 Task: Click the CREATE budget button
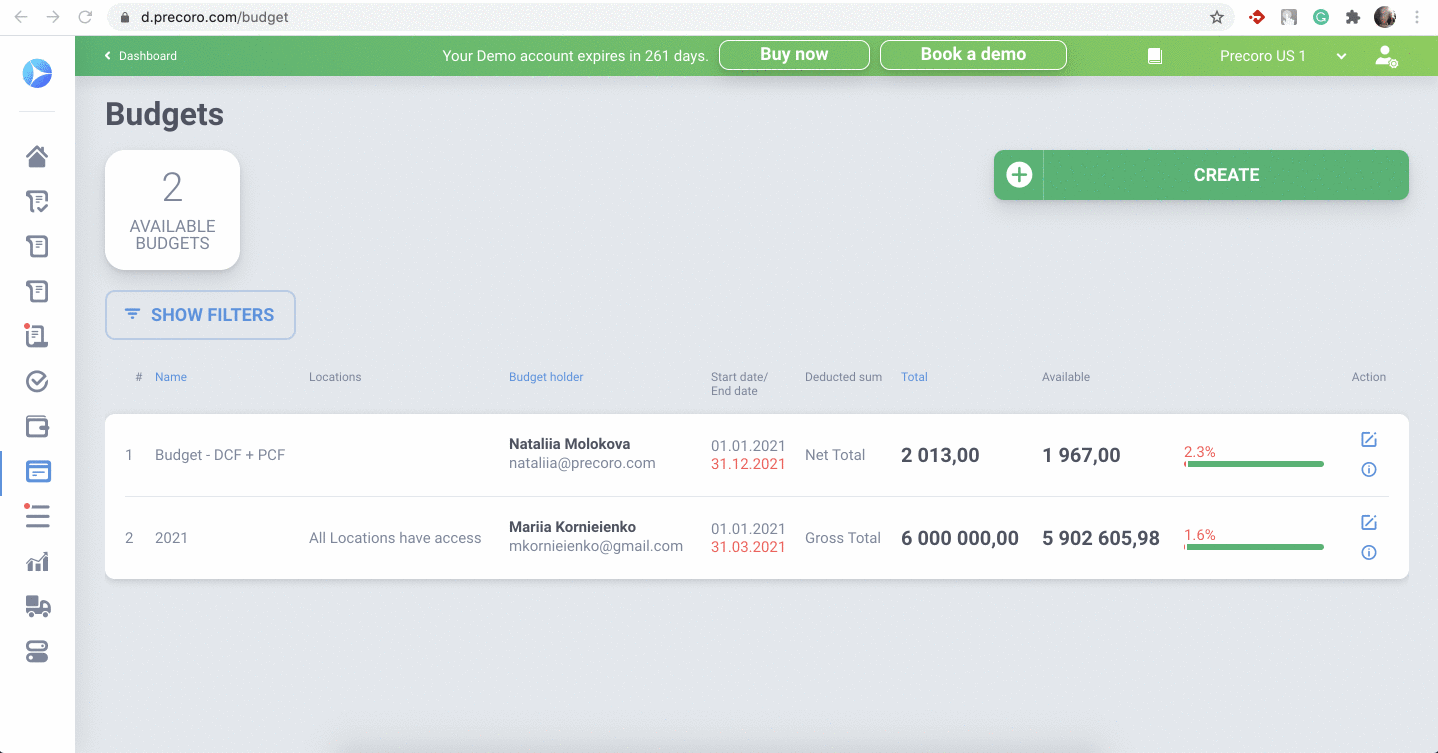tap(1201, 175)
